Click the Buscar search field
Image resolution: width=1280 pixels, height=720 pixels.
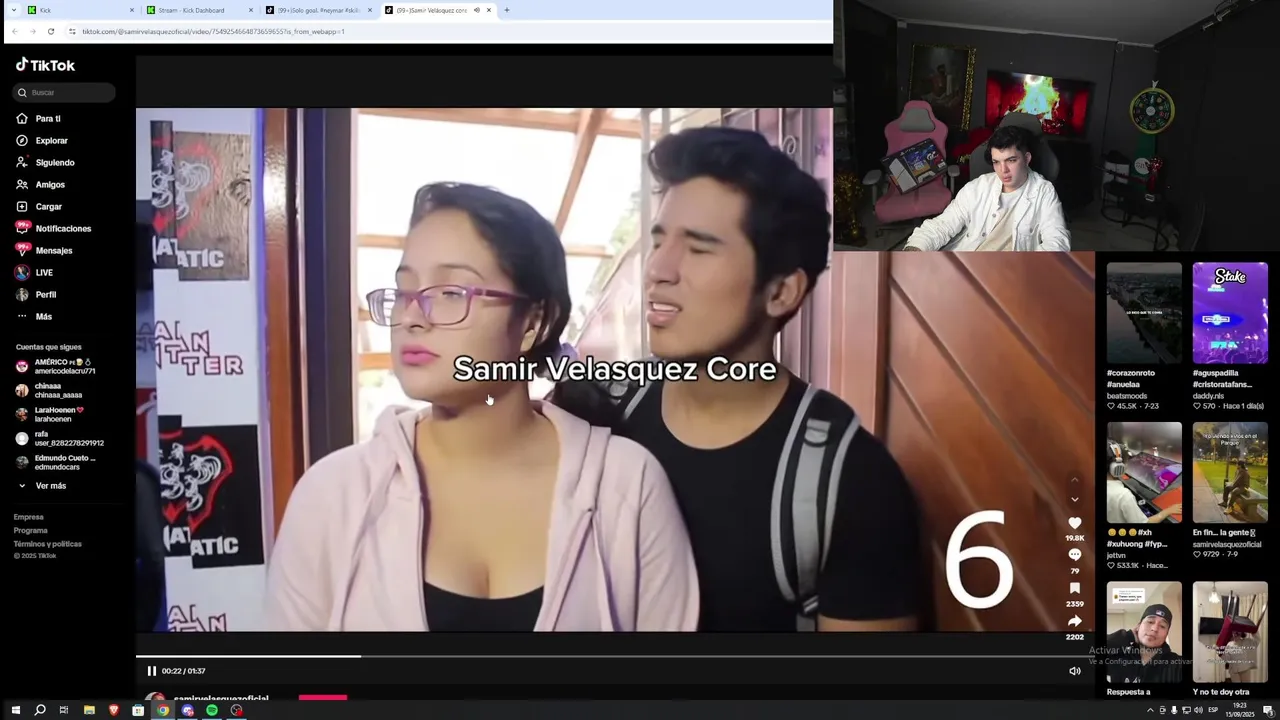[65, 92]
